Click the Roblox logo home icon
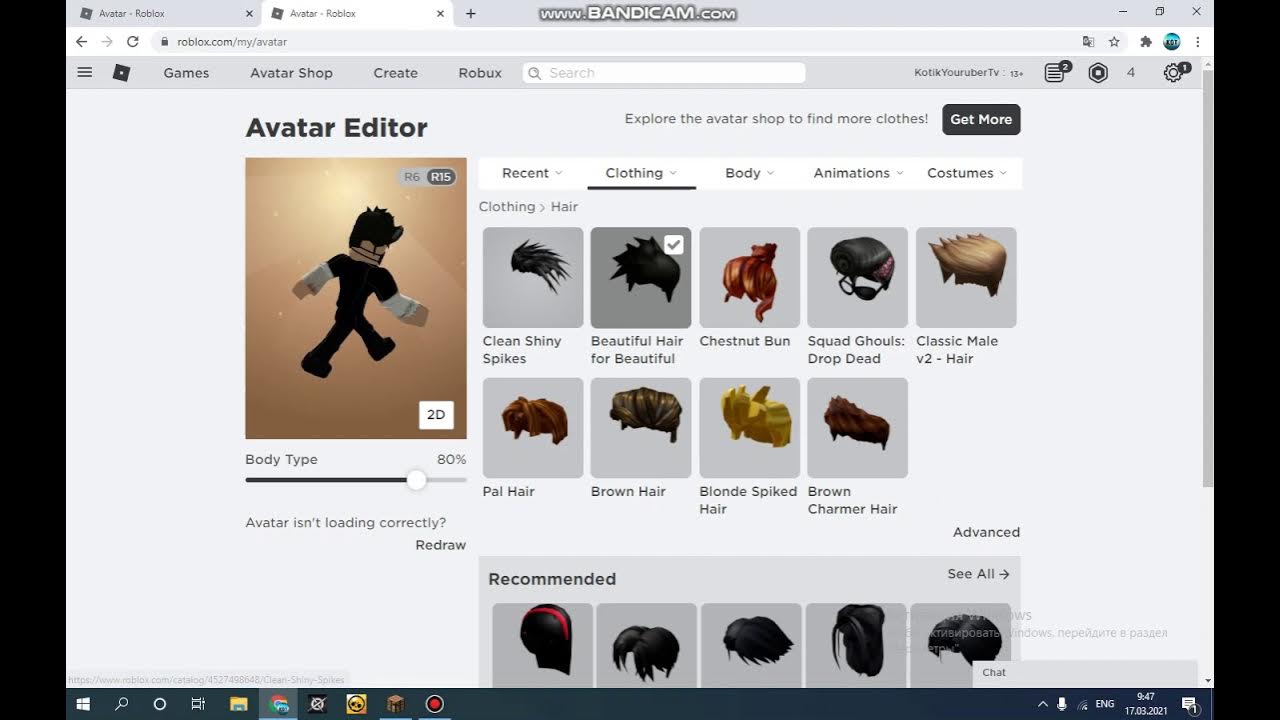Image resolution: width=1280 pixels, height=720 pixels. 121,72
